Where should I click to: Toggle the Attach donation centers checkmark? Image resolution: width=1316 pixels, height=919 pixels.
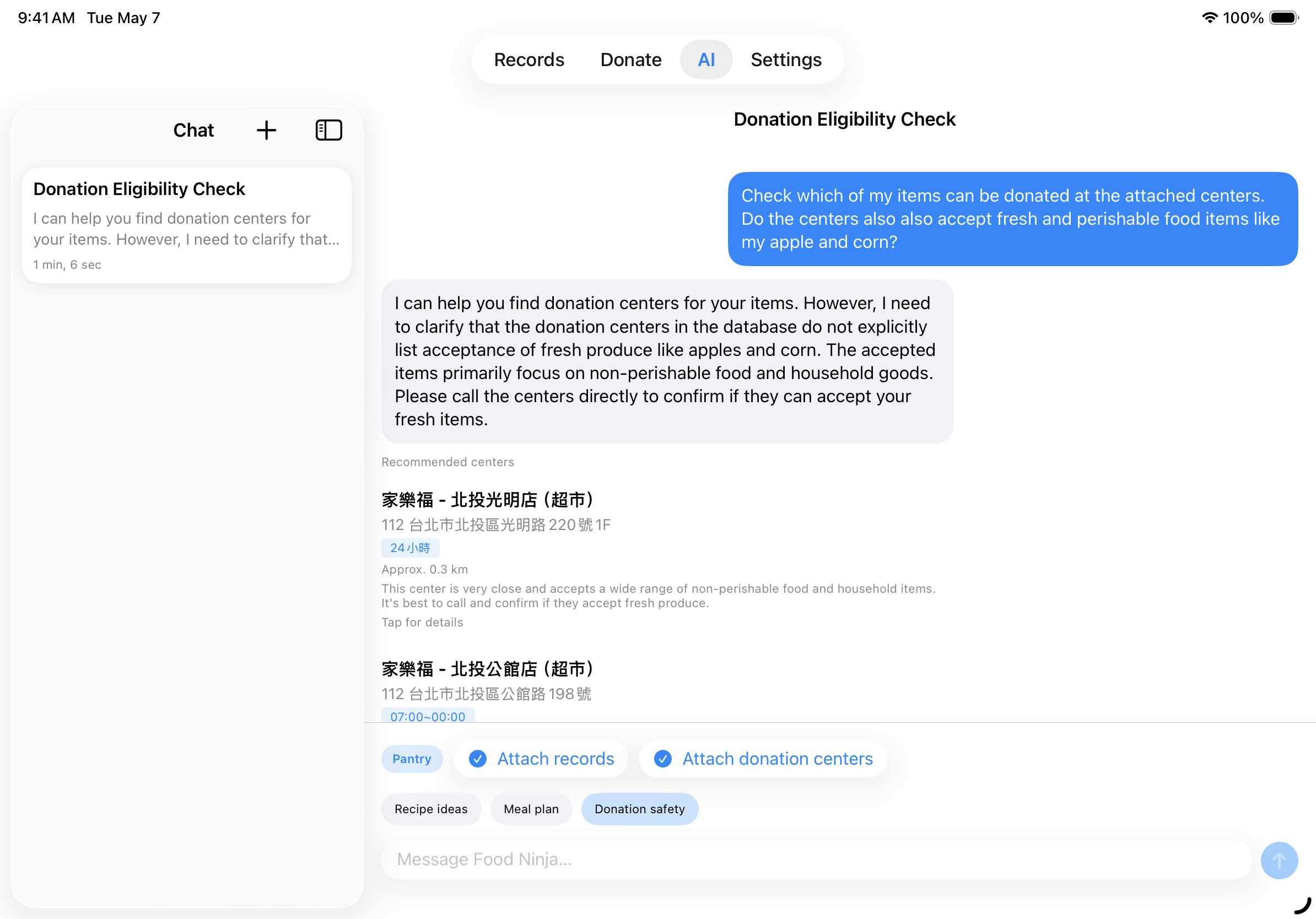662,759
